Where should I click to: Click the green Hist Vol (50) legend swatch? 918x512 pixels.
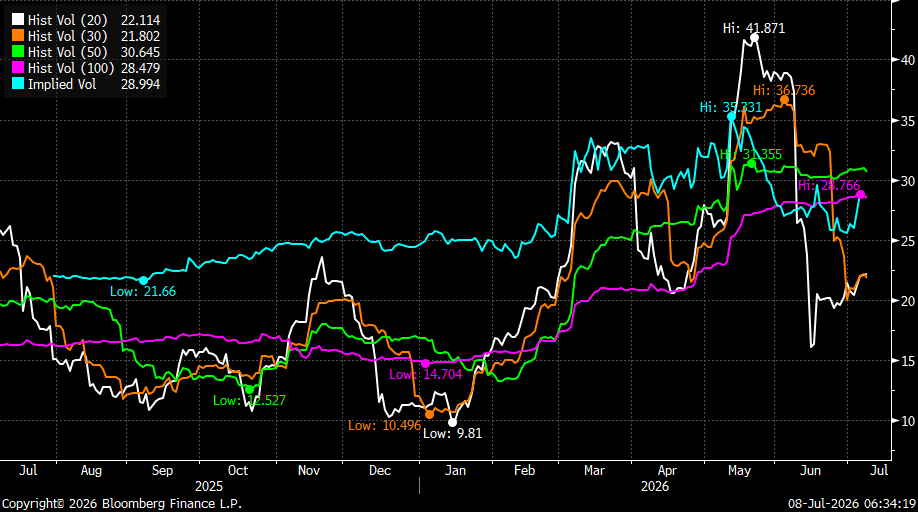click(18, 51)
